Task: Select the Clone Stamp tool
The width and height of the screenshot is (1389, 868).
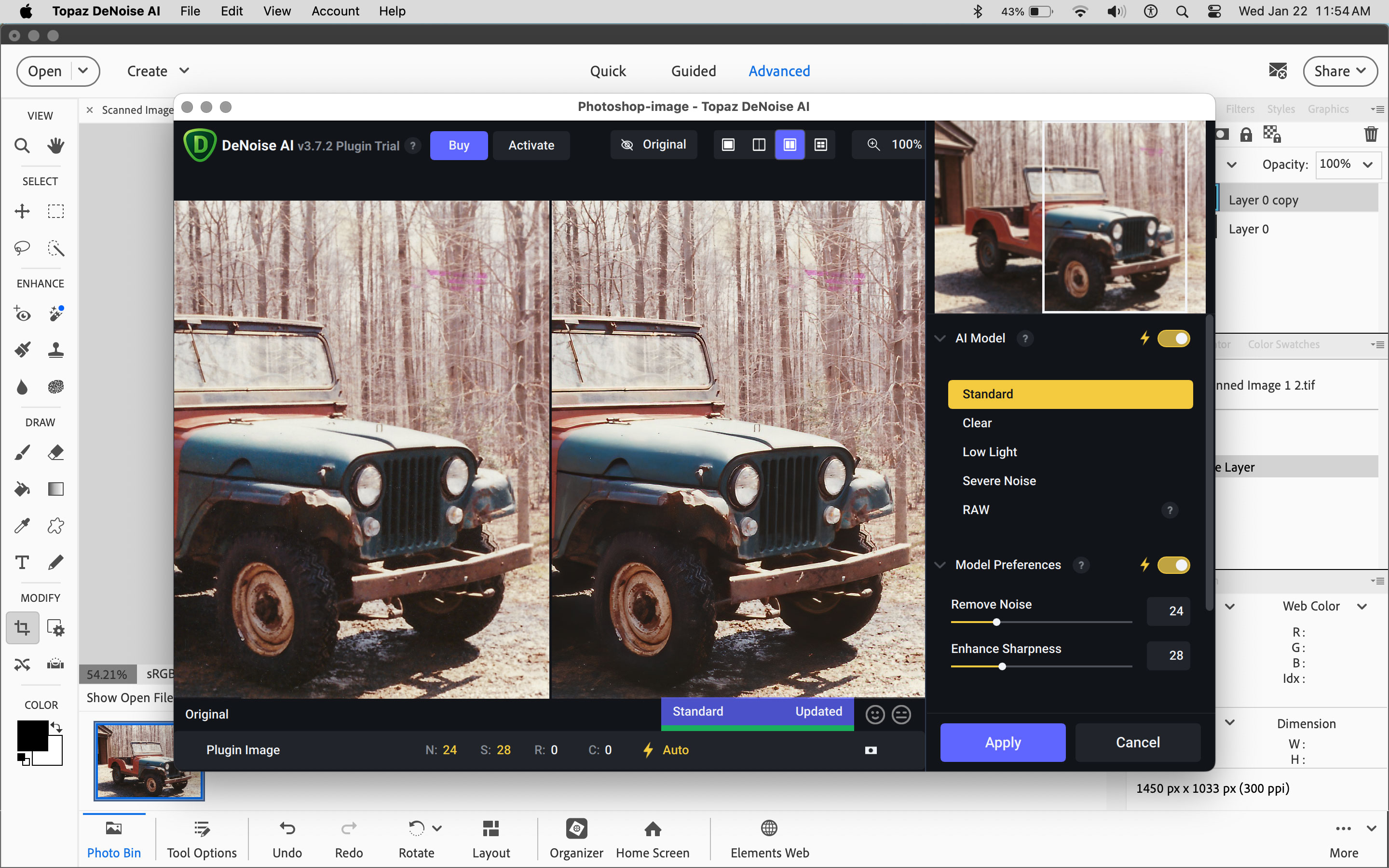Action: tap(55, 350)
